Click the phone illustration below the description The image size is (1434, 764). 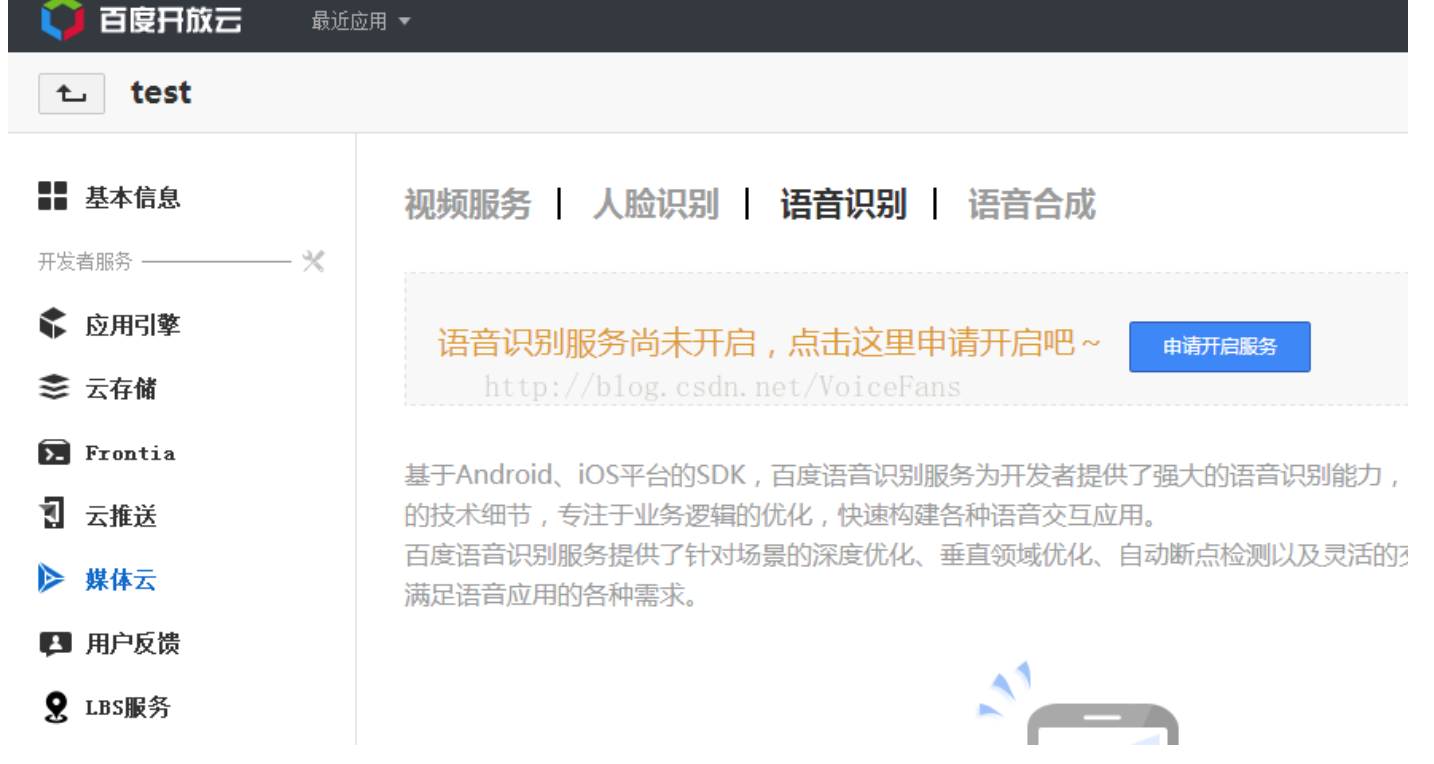(x=1102, y=724)
